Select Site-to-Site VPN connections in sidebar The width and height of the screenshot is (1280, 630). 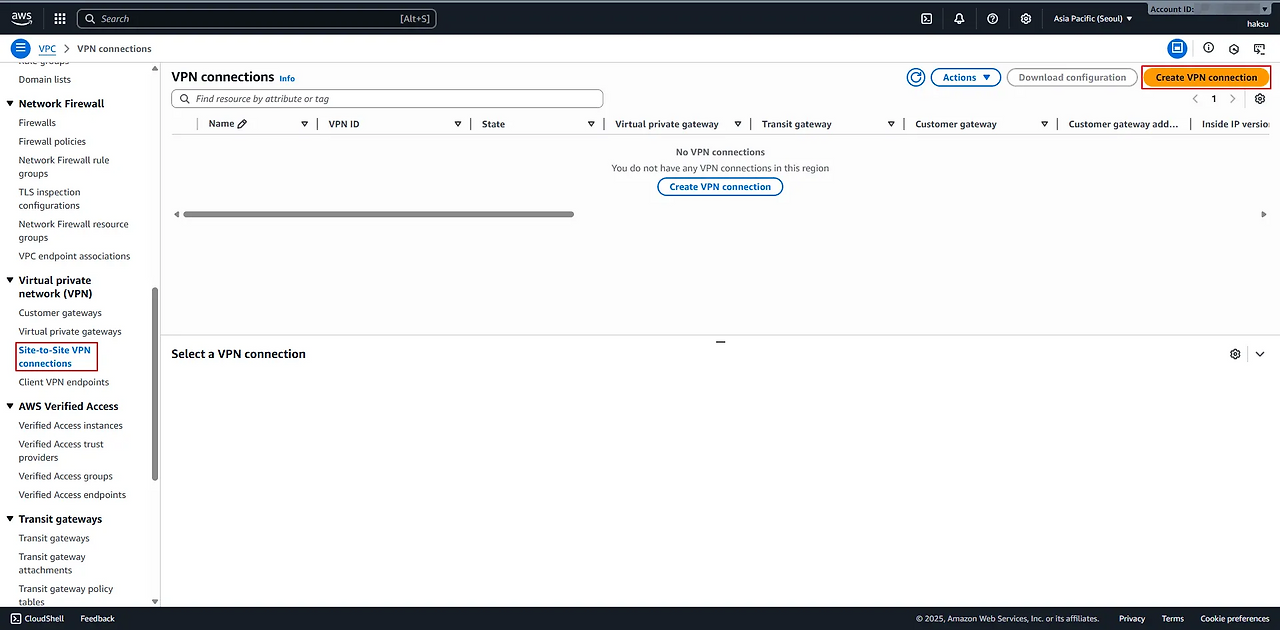(x=55, y=356)
